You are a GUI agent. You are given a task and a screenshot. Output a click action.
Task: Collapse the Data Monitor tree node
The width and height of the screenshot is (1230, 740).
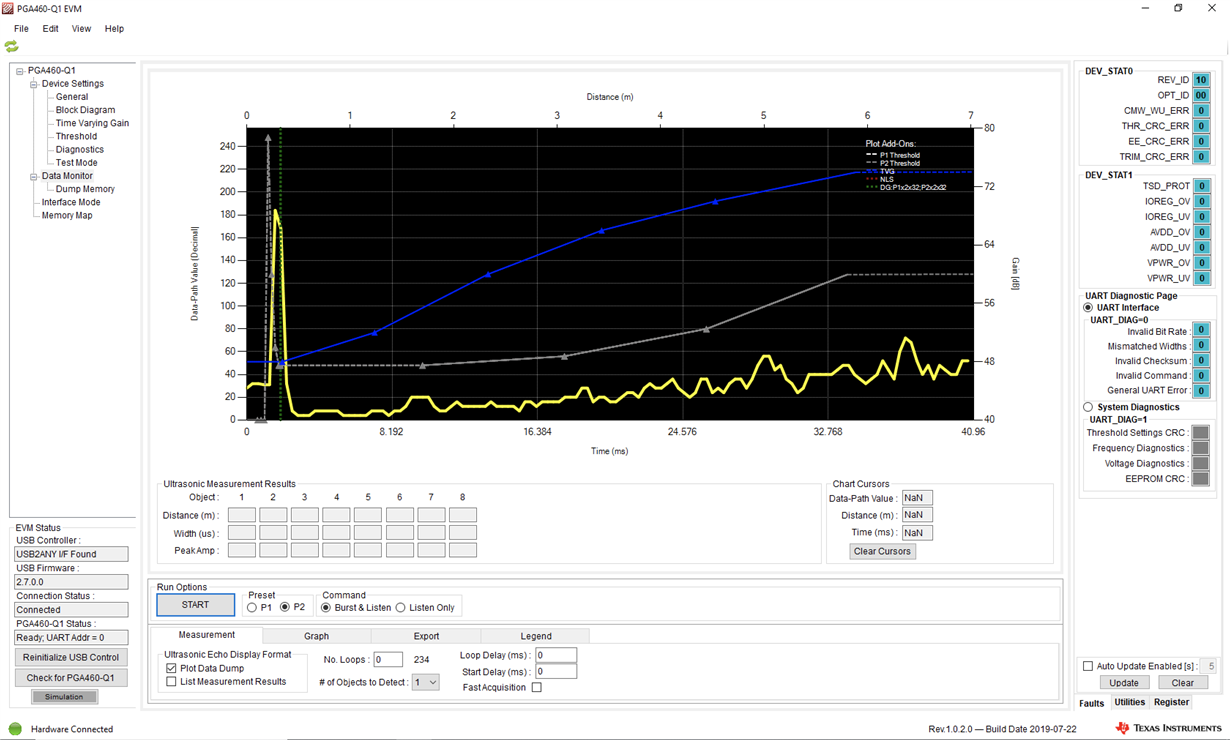click(x=34, y=176)
